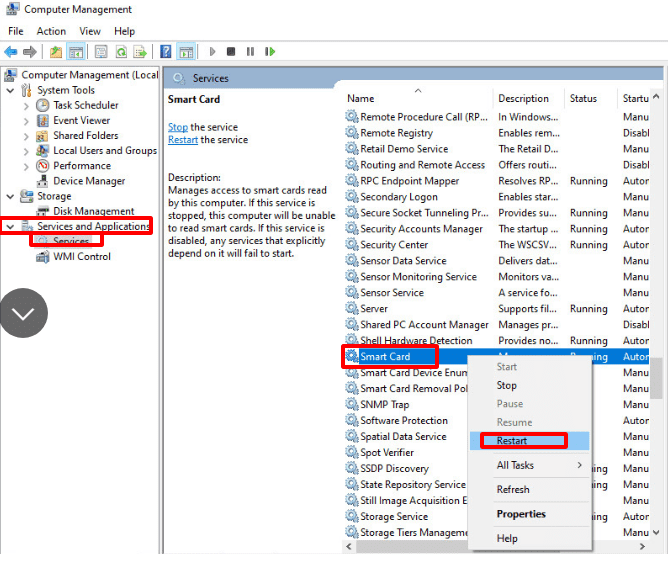Select Task Scheduler clock icon in tree
This screenshot has height=569, width=668.
pos(43,105)
